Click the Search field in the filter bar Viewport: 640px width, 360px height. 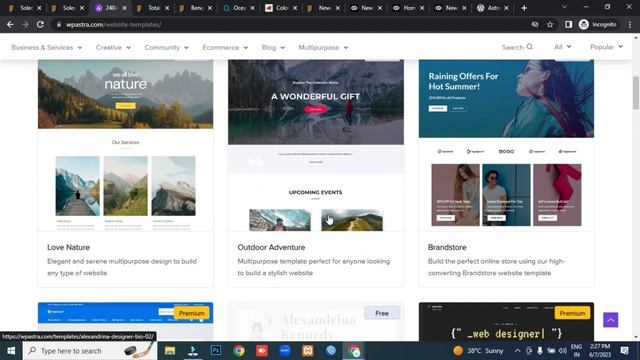(517, 47)
